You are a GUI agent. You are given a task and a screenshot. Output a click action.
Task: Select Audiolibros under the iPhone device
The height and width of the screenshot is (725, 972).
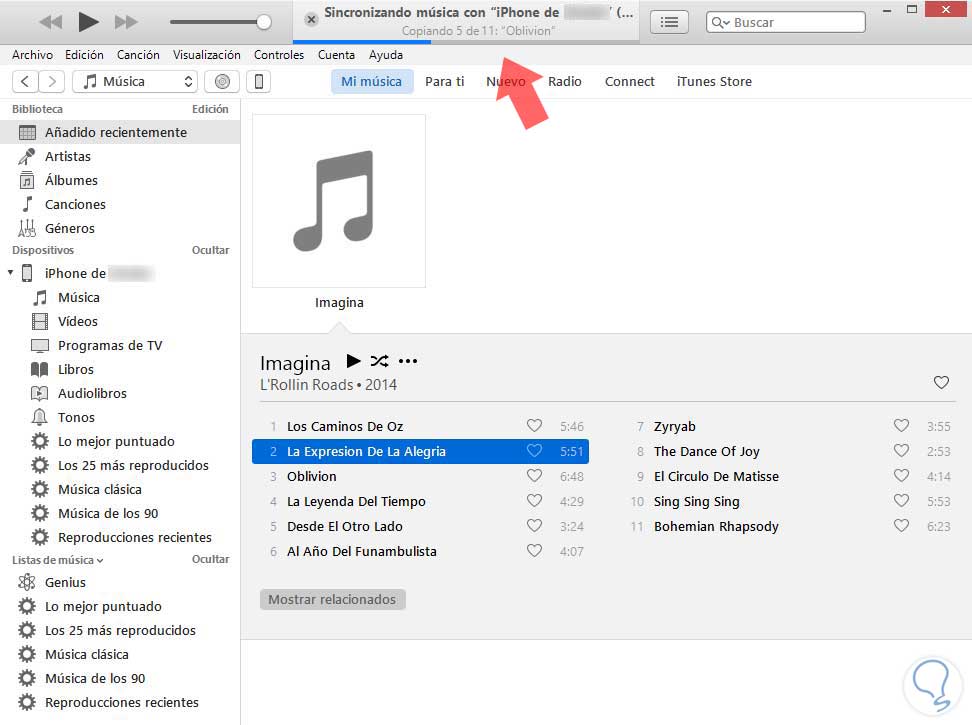(120, 393)
